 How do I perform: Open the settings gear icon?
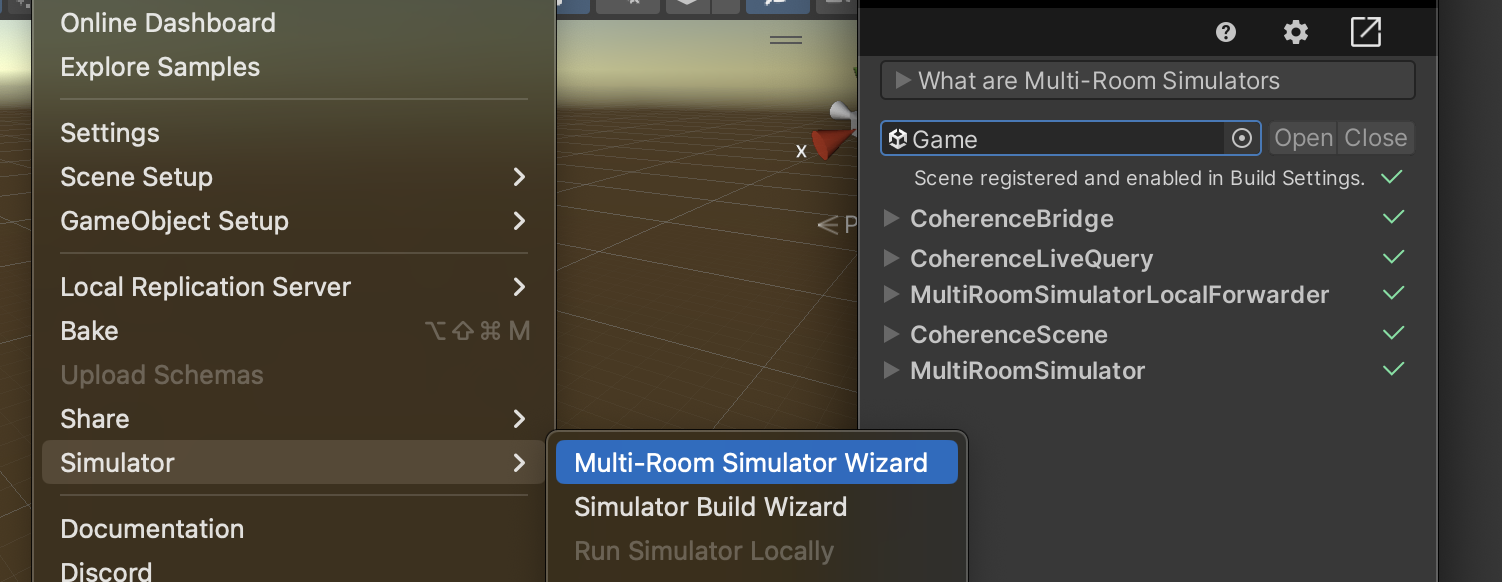(1296, 33)
